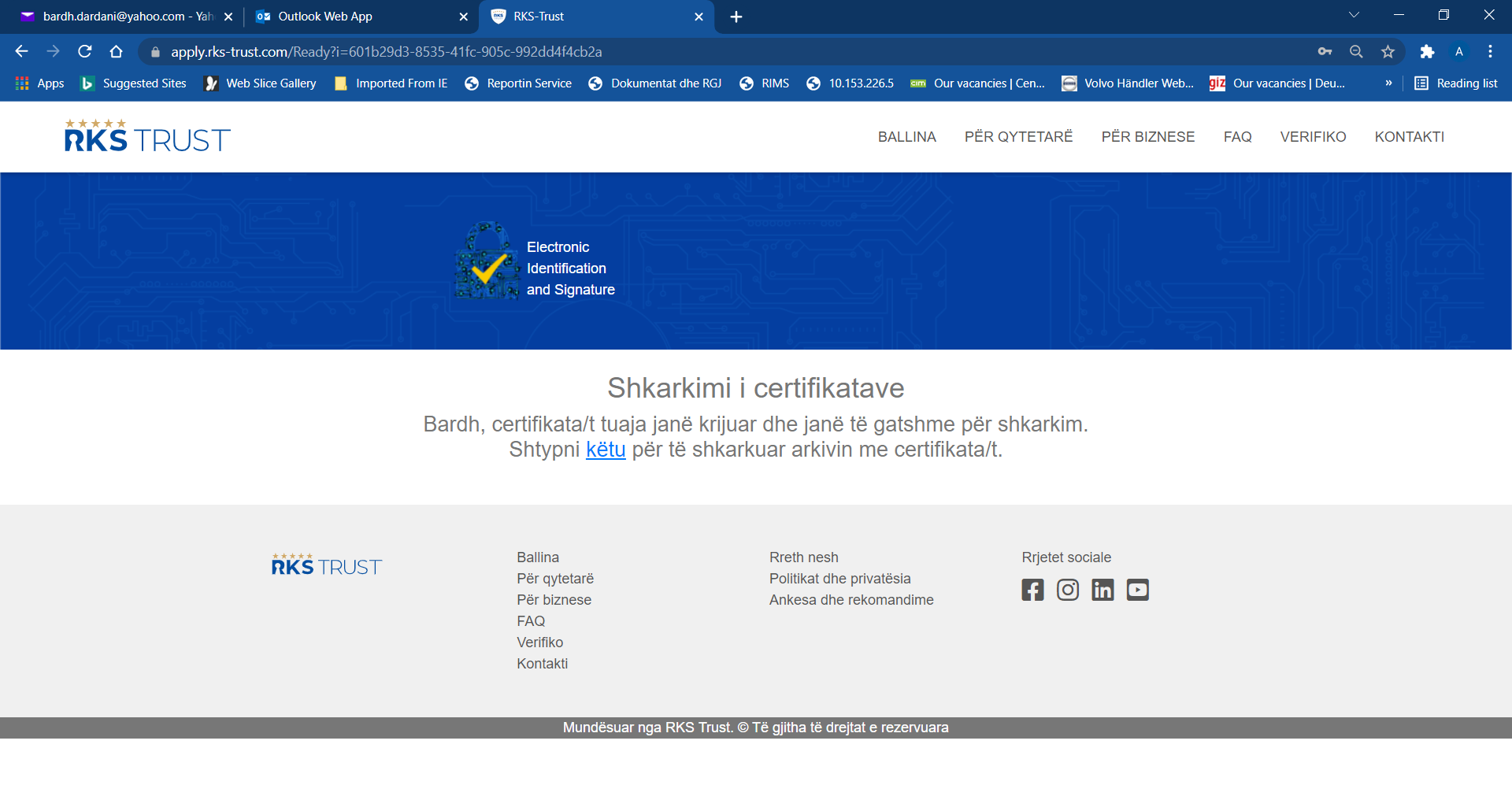Open a new tab with the plus button
Image resolution: width=1512 pixels, height=811 pixels.
pos(736,17)
